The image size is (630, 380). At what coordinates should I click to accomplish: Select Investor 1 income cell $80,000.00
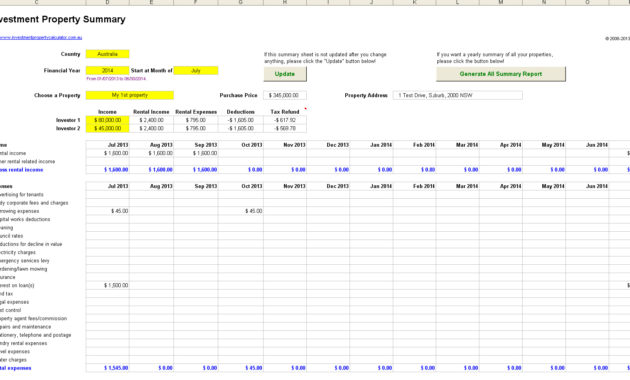[107, 120]
